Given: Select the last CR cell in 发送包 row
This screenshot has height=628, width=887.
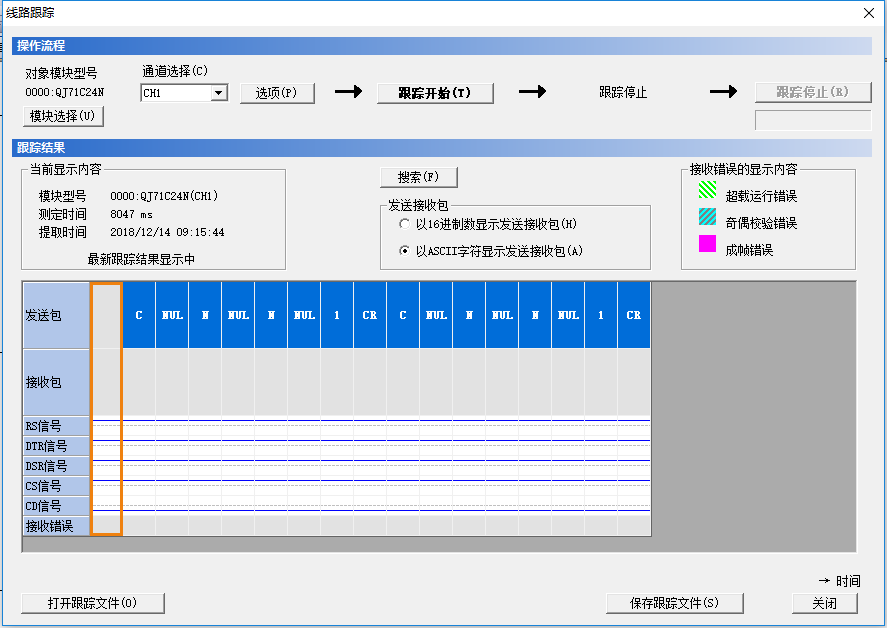Looking at the screenshot, I should (x=634, y=315).
